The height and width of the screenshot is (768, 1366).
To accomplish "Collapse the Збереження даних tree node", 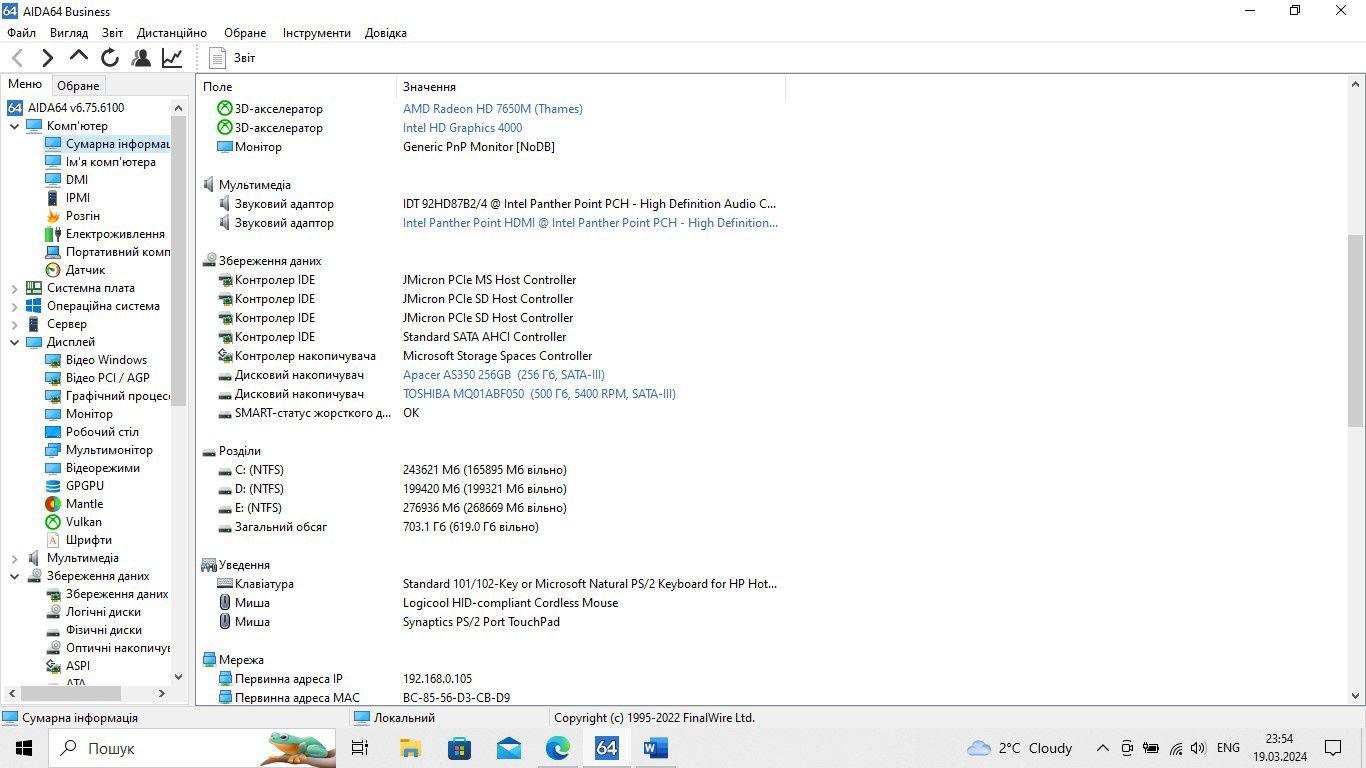I will (14, 576).
